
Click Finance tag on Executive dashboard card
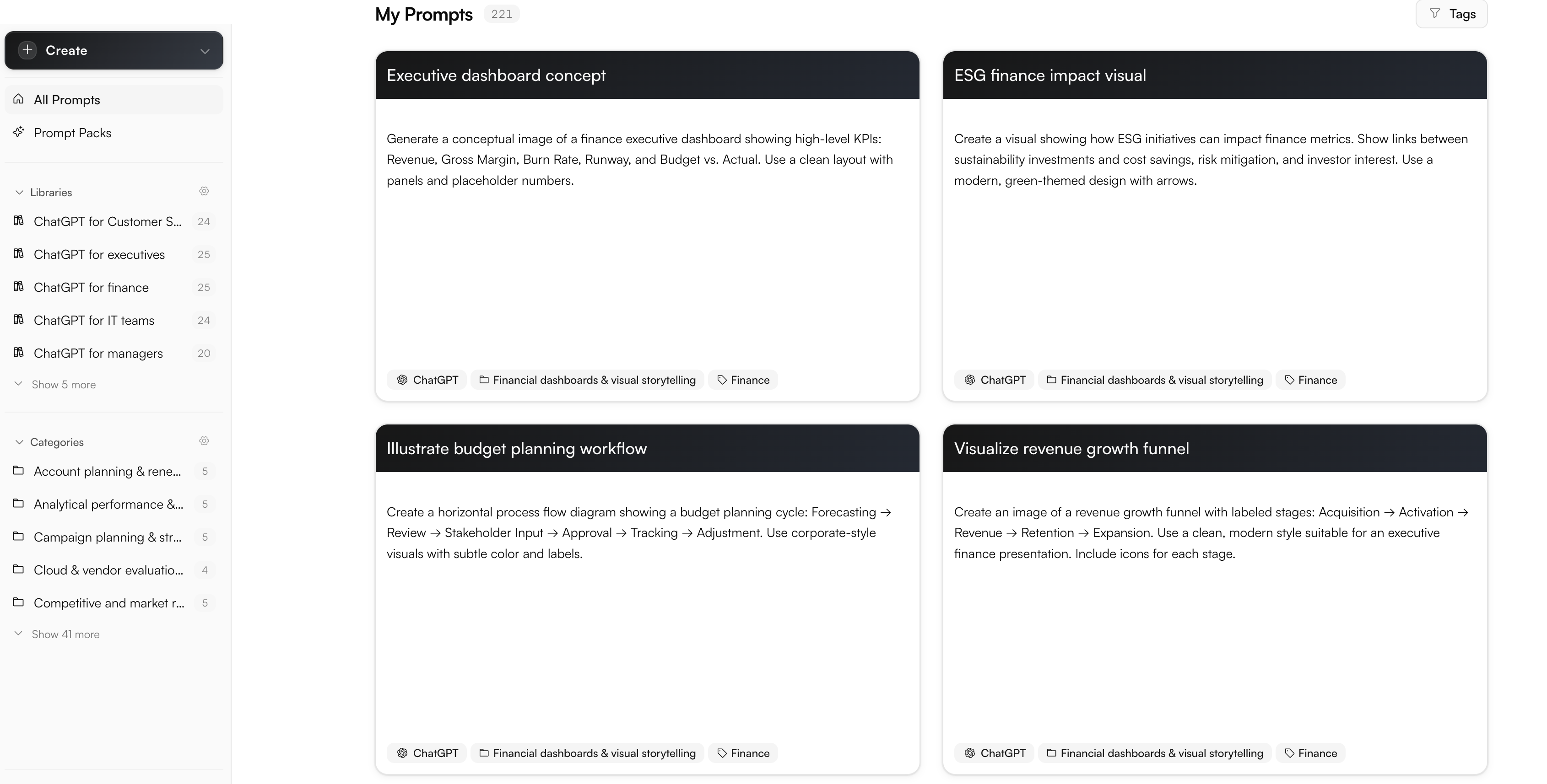(x=743, y=380)
